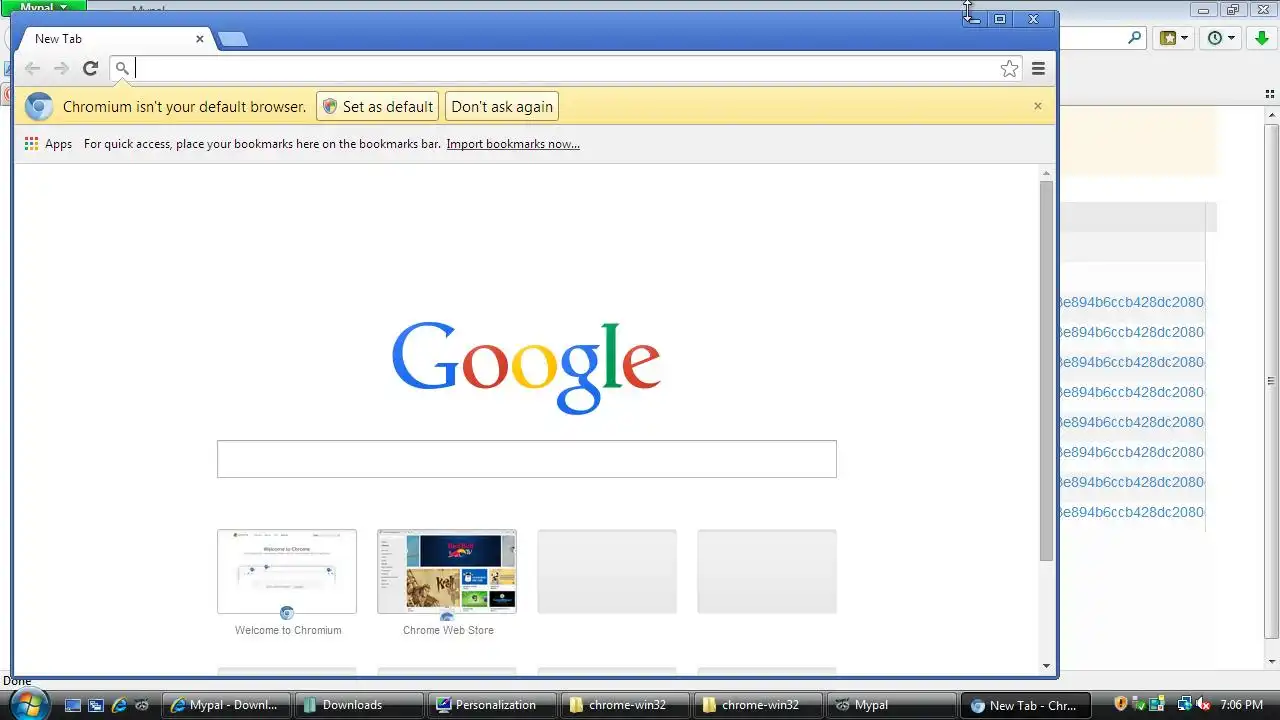Open Mypal history clock button
Viewport: 1280px width, 720px height.
(x=1215, y=38)
